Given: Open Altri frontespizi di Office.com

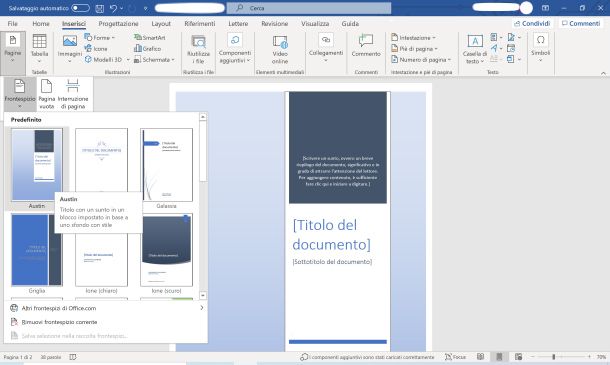Looking at the screenshot, I should (106, 308).
